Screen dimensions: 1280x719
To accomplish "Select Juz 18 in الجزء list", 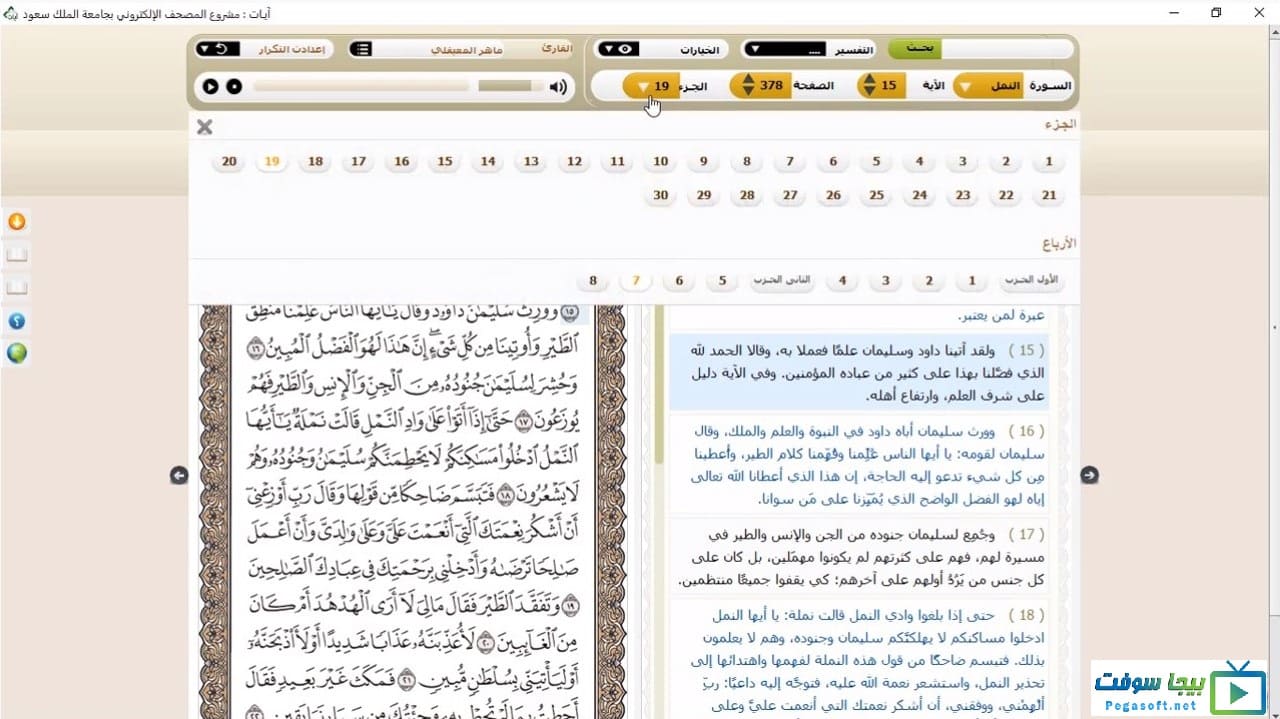I will click(x=315, y=161).
